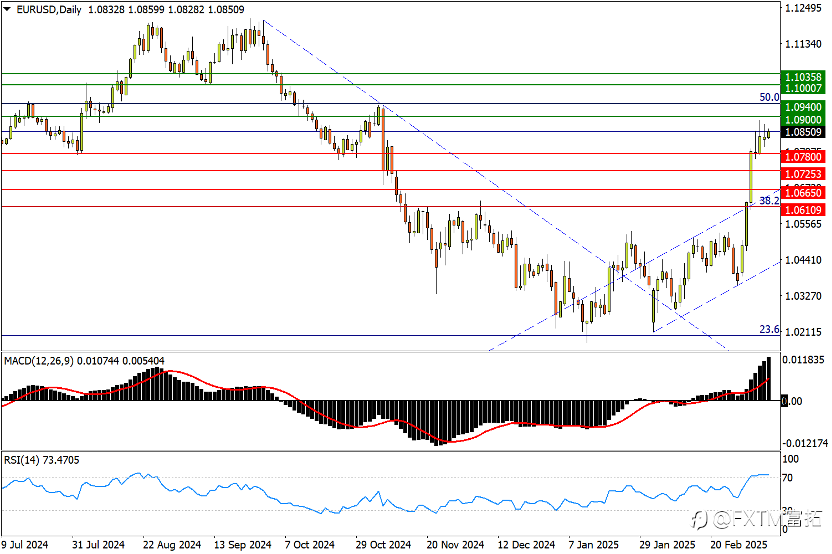Image resolution: width=832 pixels, height=554 pixels.
Task: Click the MACD(12,26,9) indicator label
Action: click(x=39, y=361)
